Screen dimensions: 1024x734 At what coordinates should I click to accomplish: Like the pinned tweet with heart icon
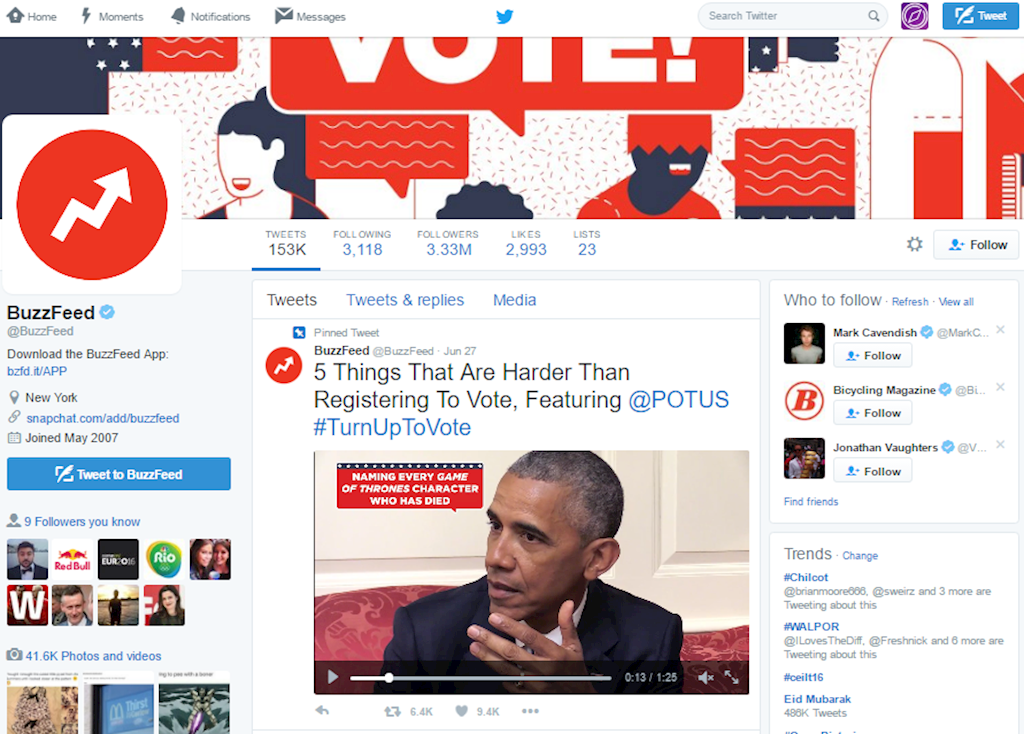coord(461,711)
